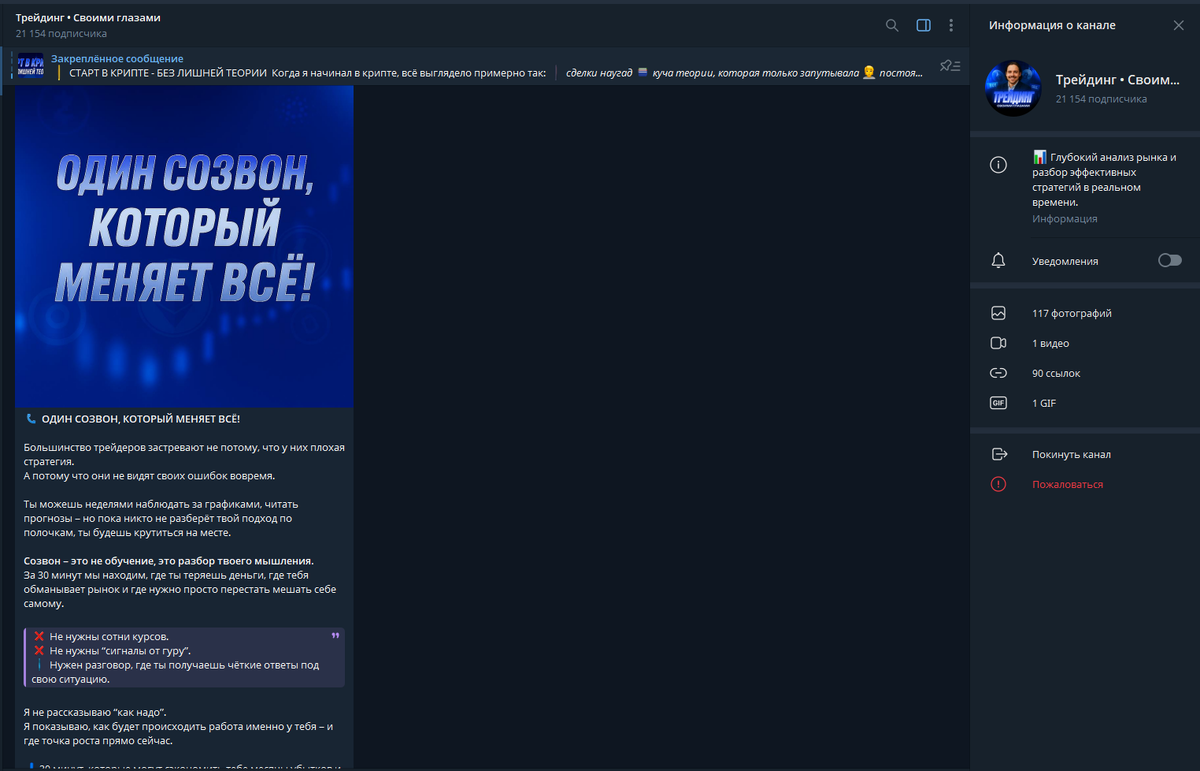Viewport: 1200px width, 771px height.
Task: Click the channel name 'Трейдинг • Своим…' in info panel
Action: pyautogui.click(x=1118, y=80)
